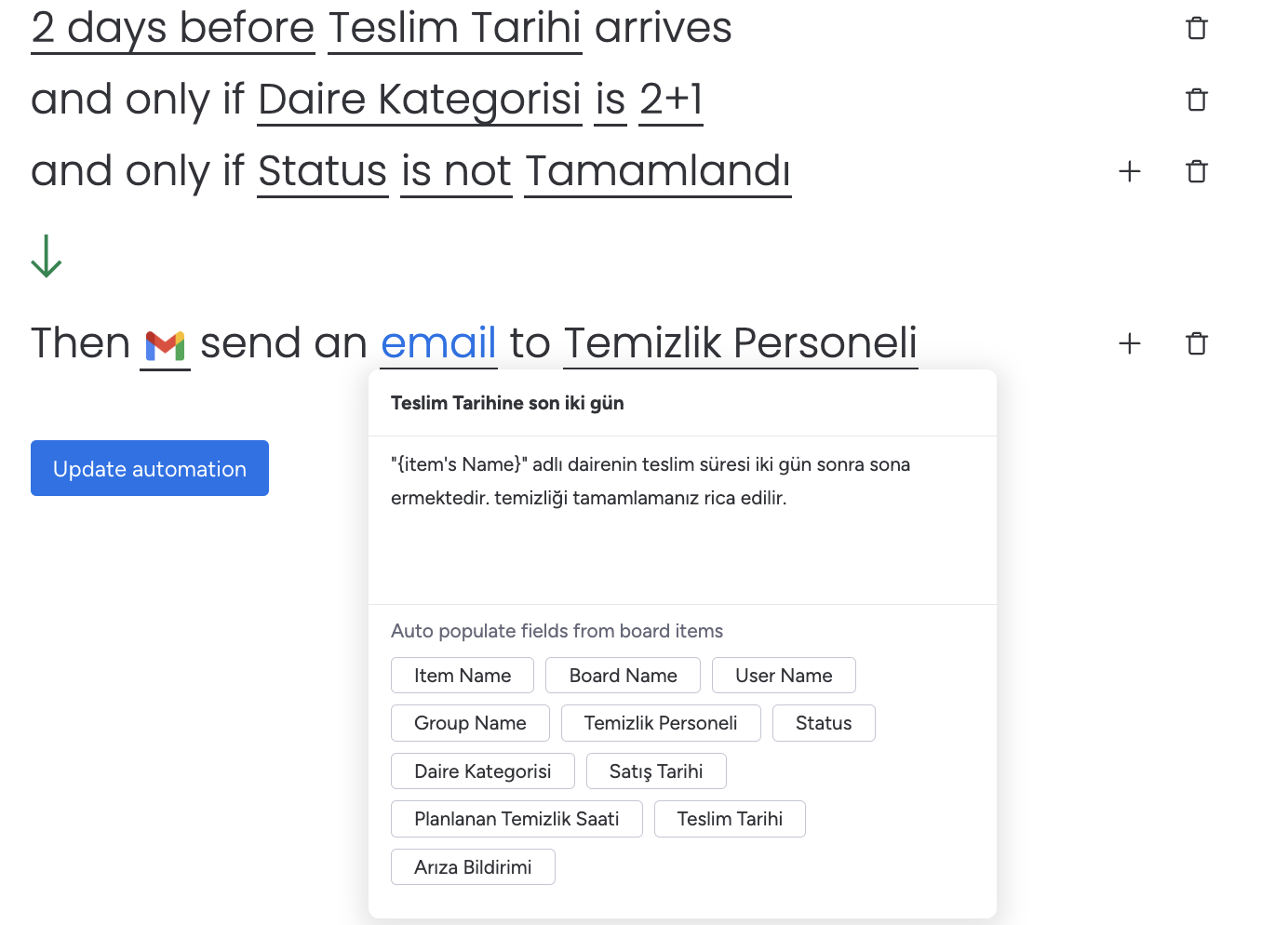Click Update automation button
The width and height of the screenshot is (1288, 925).
150,468
